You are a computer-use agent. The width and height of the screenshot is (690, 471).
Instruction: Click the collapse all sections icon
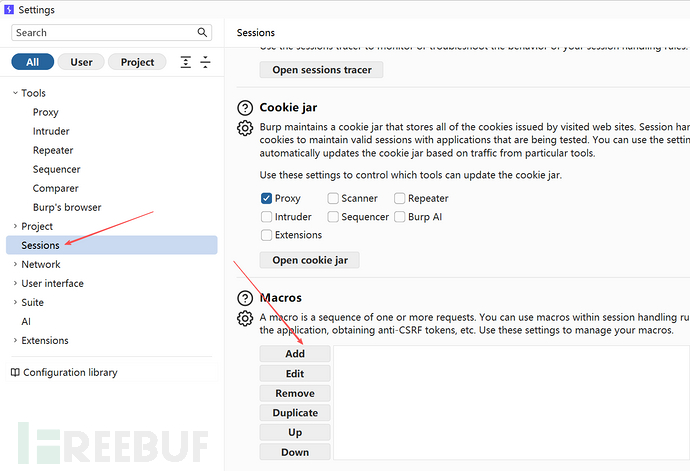pyautogui.click(x=205, y=62)
